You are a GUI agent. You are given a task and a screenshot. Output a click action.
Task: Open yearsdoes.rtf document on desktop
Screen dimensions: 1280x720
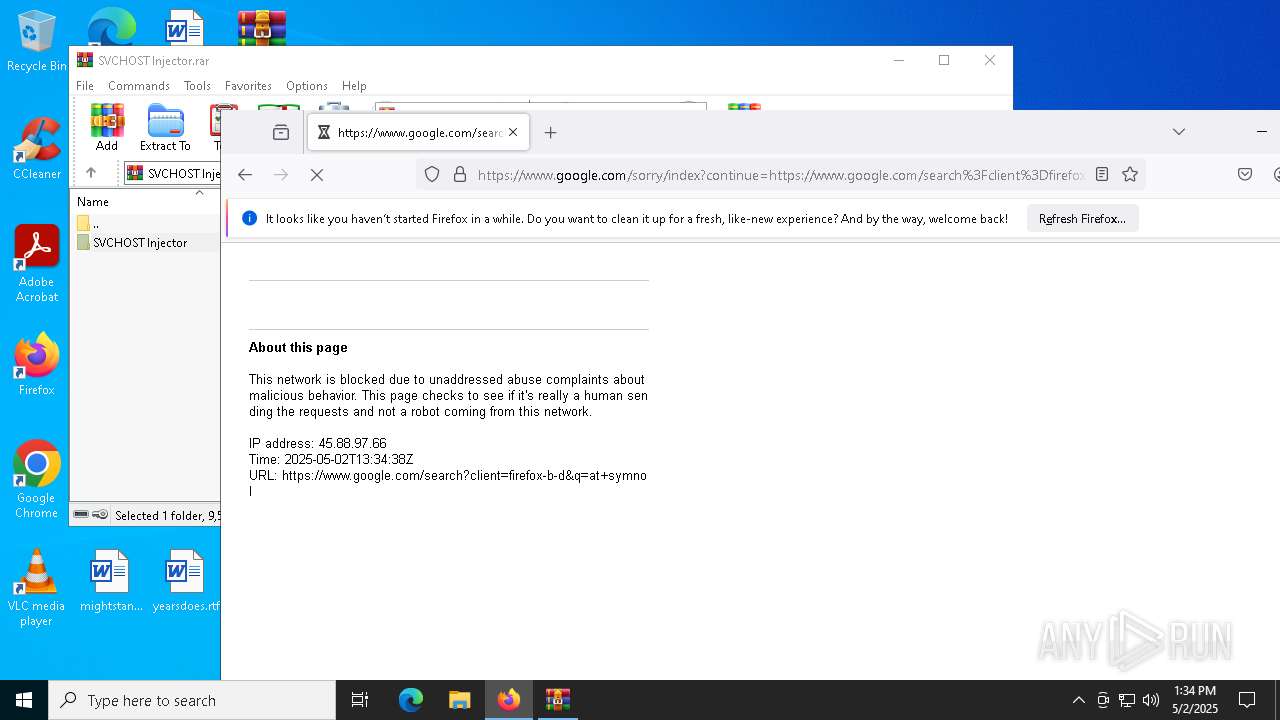click(x=185, y=580)
